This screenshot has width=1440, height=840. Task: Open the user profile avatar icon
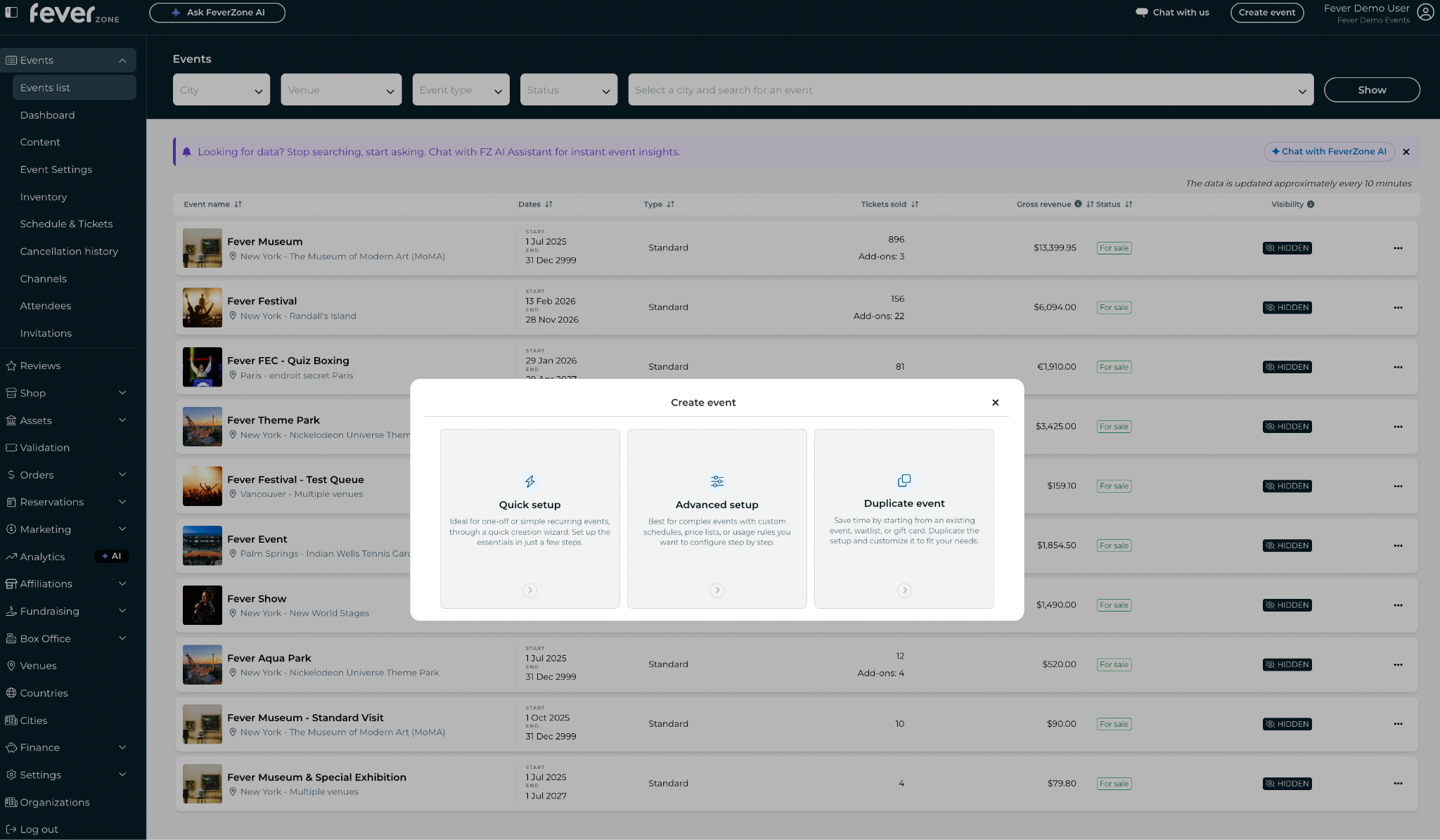click(1425, 13)
